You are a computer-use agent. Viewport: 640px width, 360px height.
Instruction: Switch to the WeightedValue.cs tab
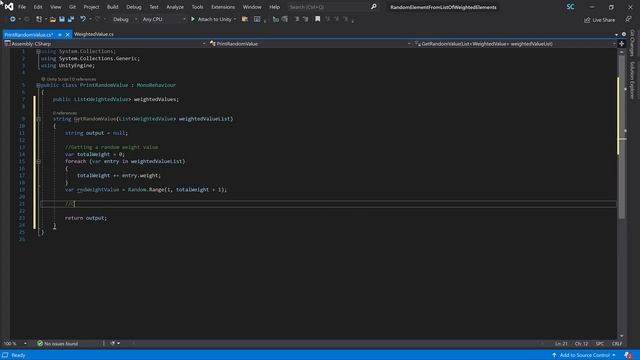(94, 34)
